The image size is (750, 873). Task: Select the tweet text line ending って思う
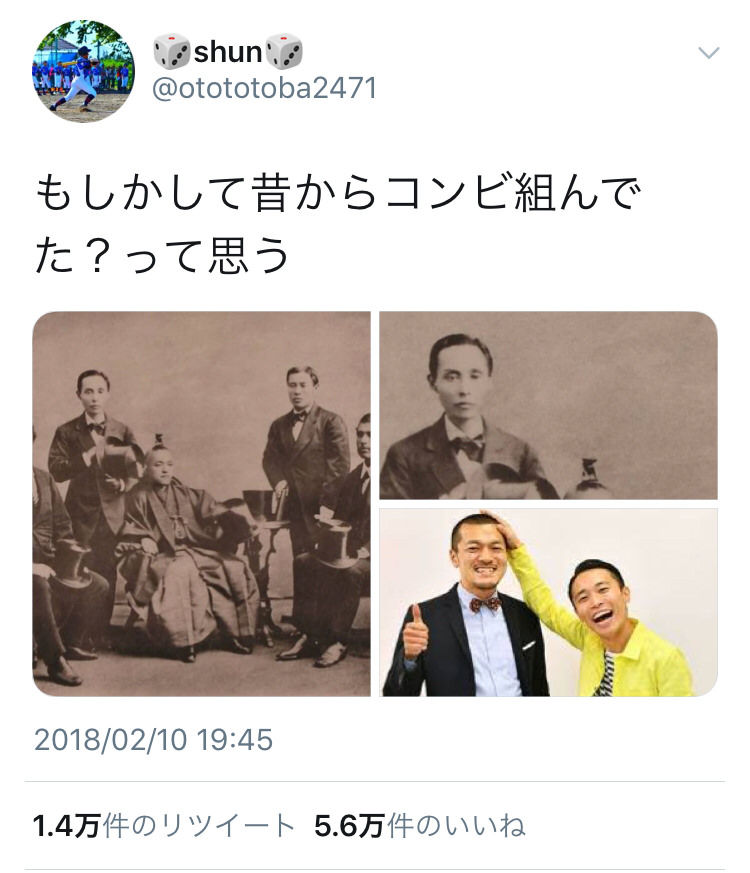point(163,256)
